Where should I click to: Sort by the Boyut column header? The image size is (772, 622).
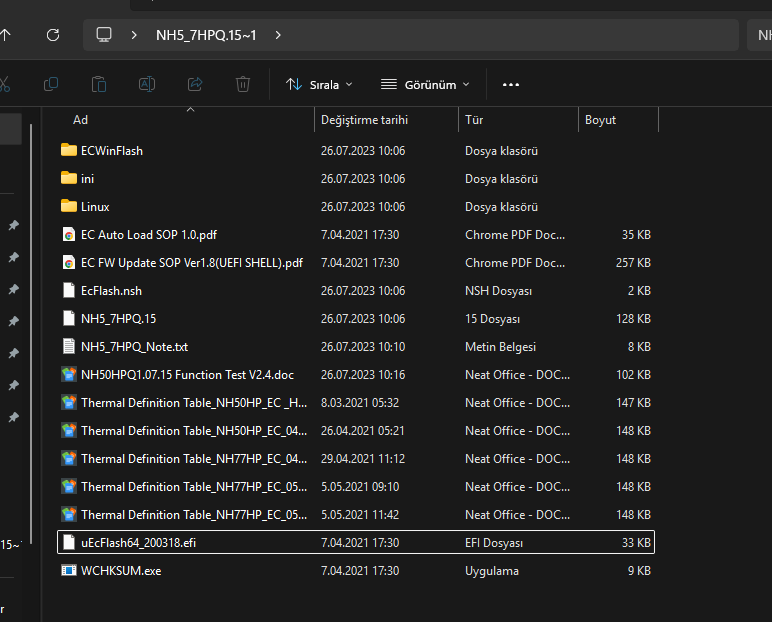tap(600, 120)
